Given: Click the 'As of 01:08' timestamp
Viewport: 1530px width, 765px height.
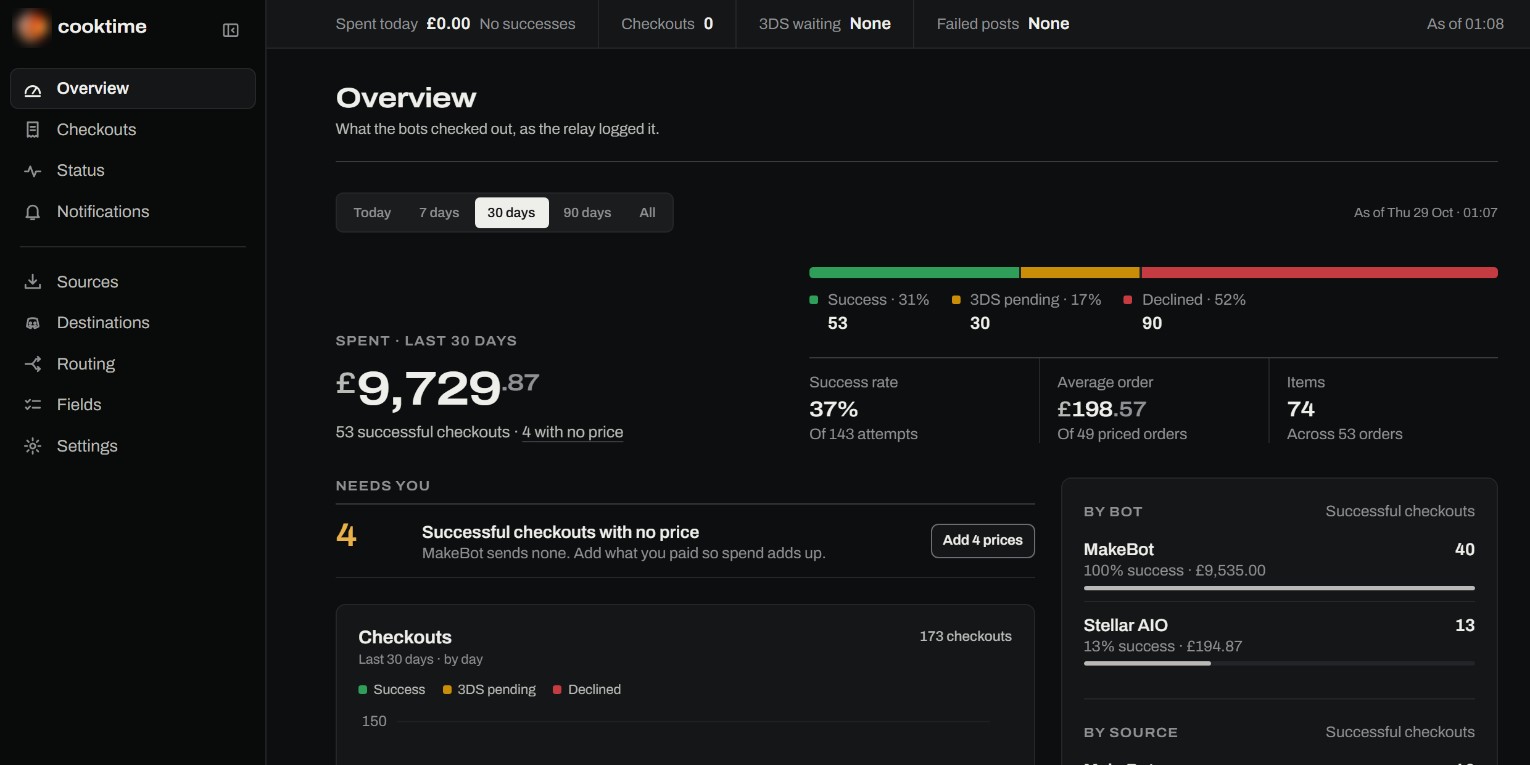Looking at the screenshot, I should click(1465, 24).
